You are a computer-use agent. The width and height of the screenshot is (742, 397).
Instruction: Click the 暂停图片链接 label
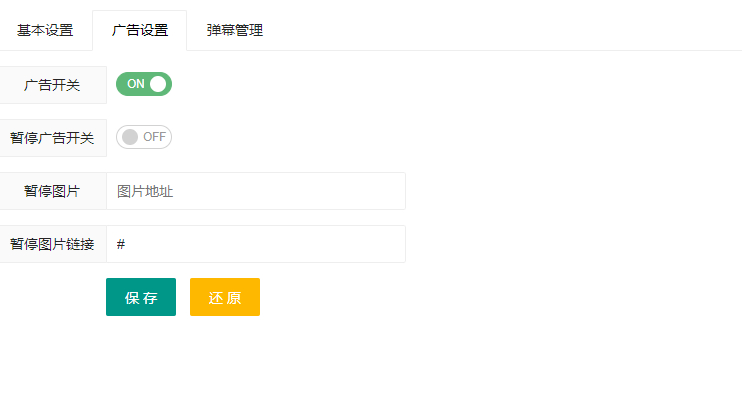pyautogui.click(x=52, y=244)
